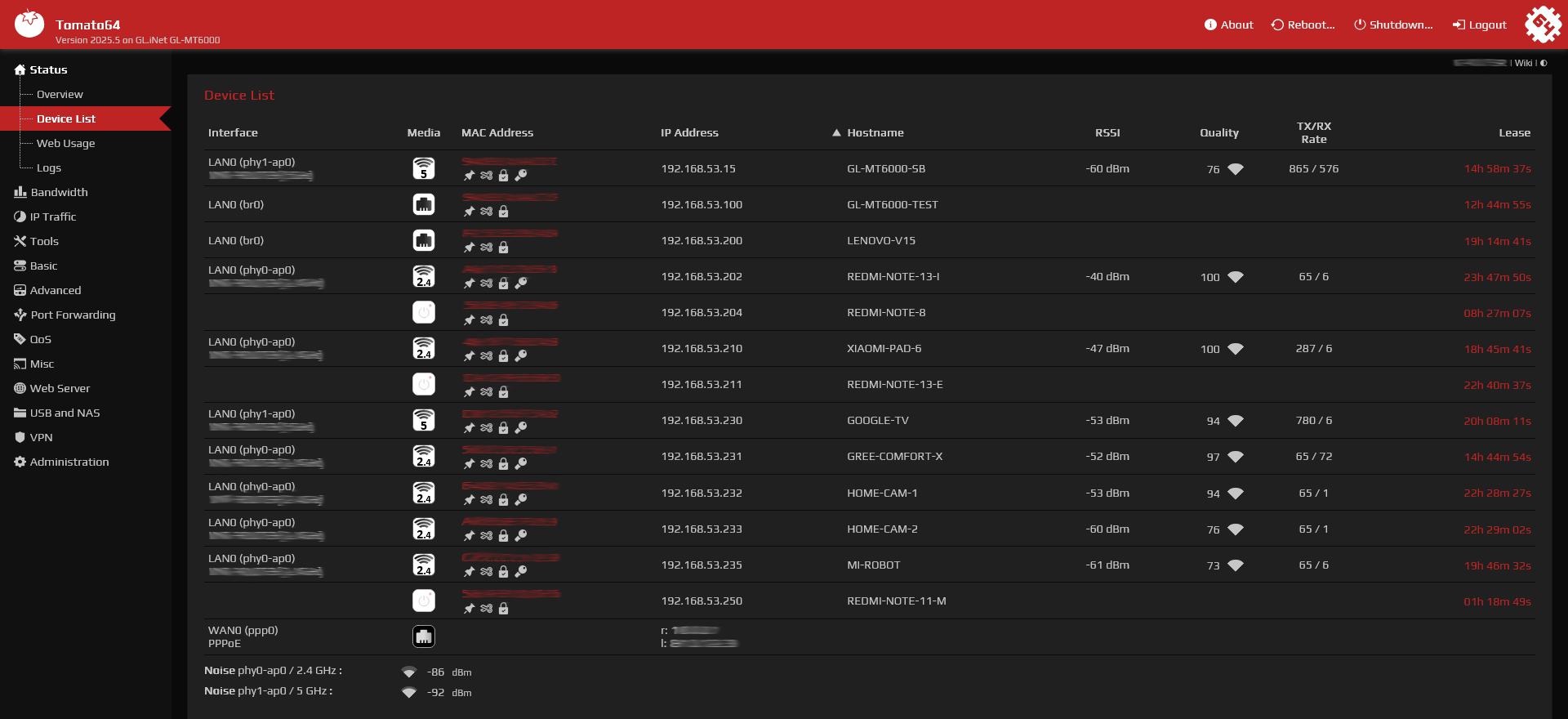
Task: Expand the Tools menu
Action: (x=36, y=241)
